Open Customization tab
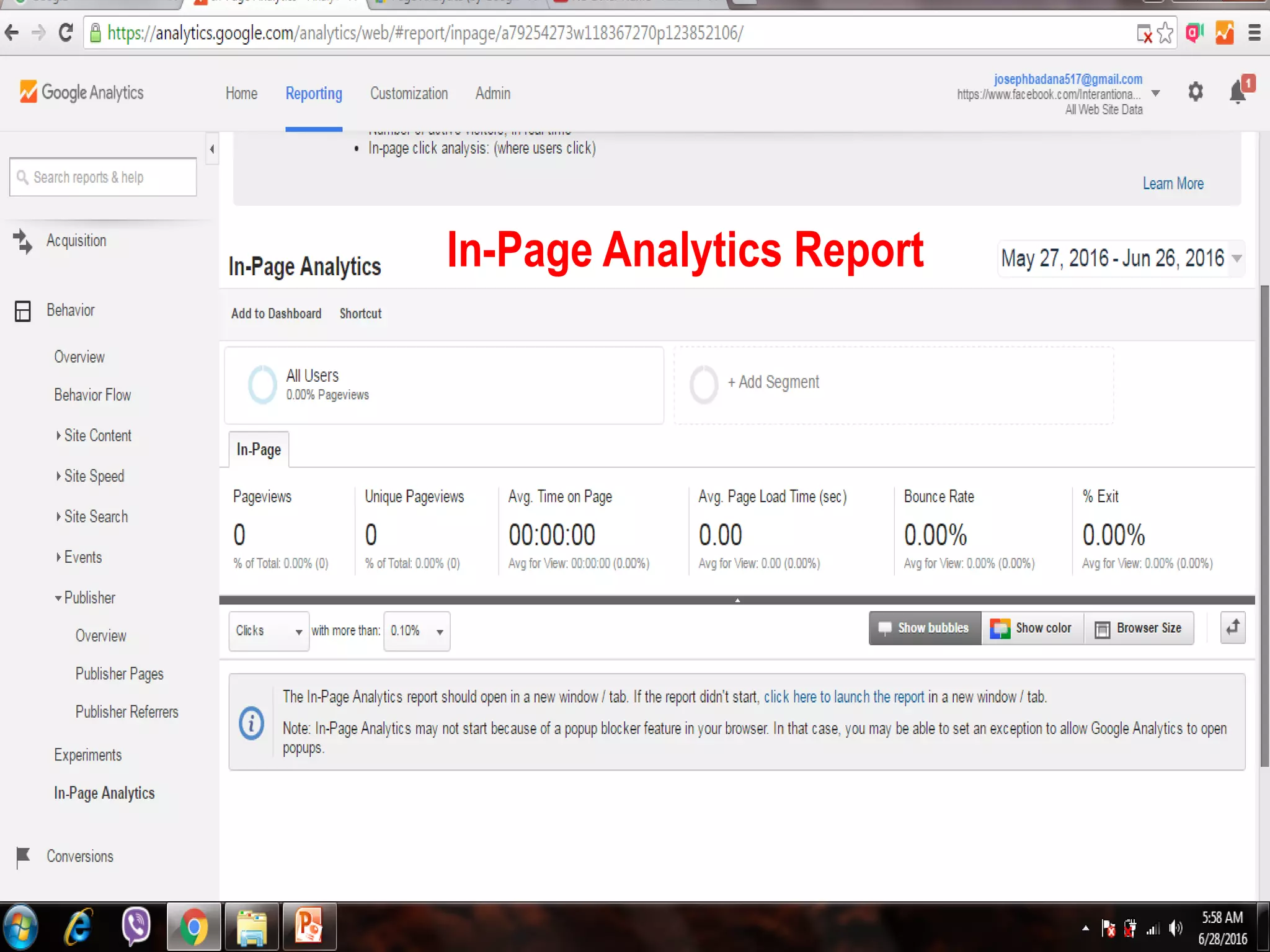1270x952 pixels. point(409,94)
